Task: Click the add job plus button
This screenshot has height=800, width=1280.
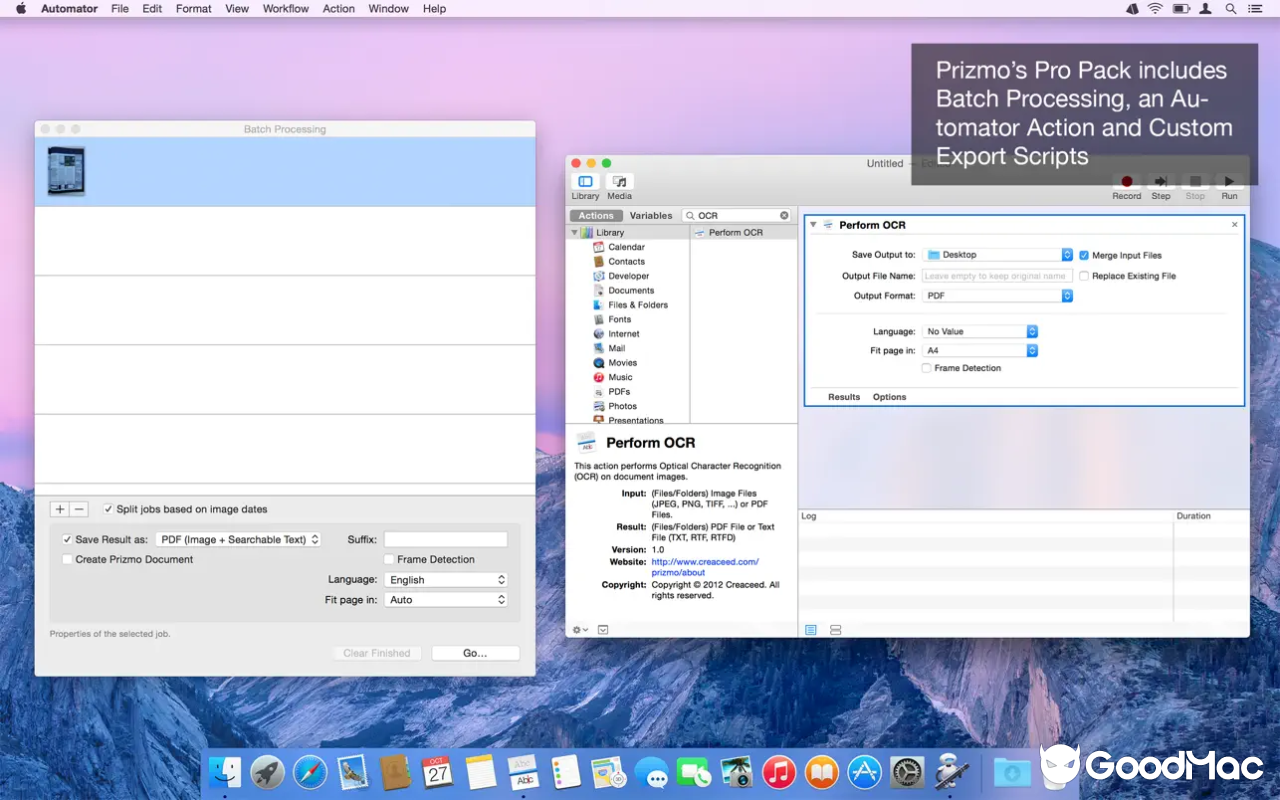Action: click(x=60, y=509)
